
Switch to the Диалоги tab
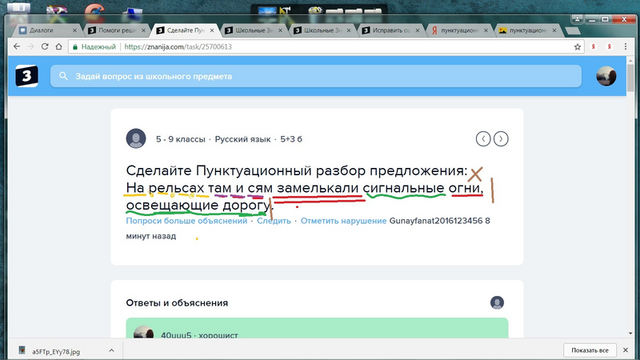(47, 30)
